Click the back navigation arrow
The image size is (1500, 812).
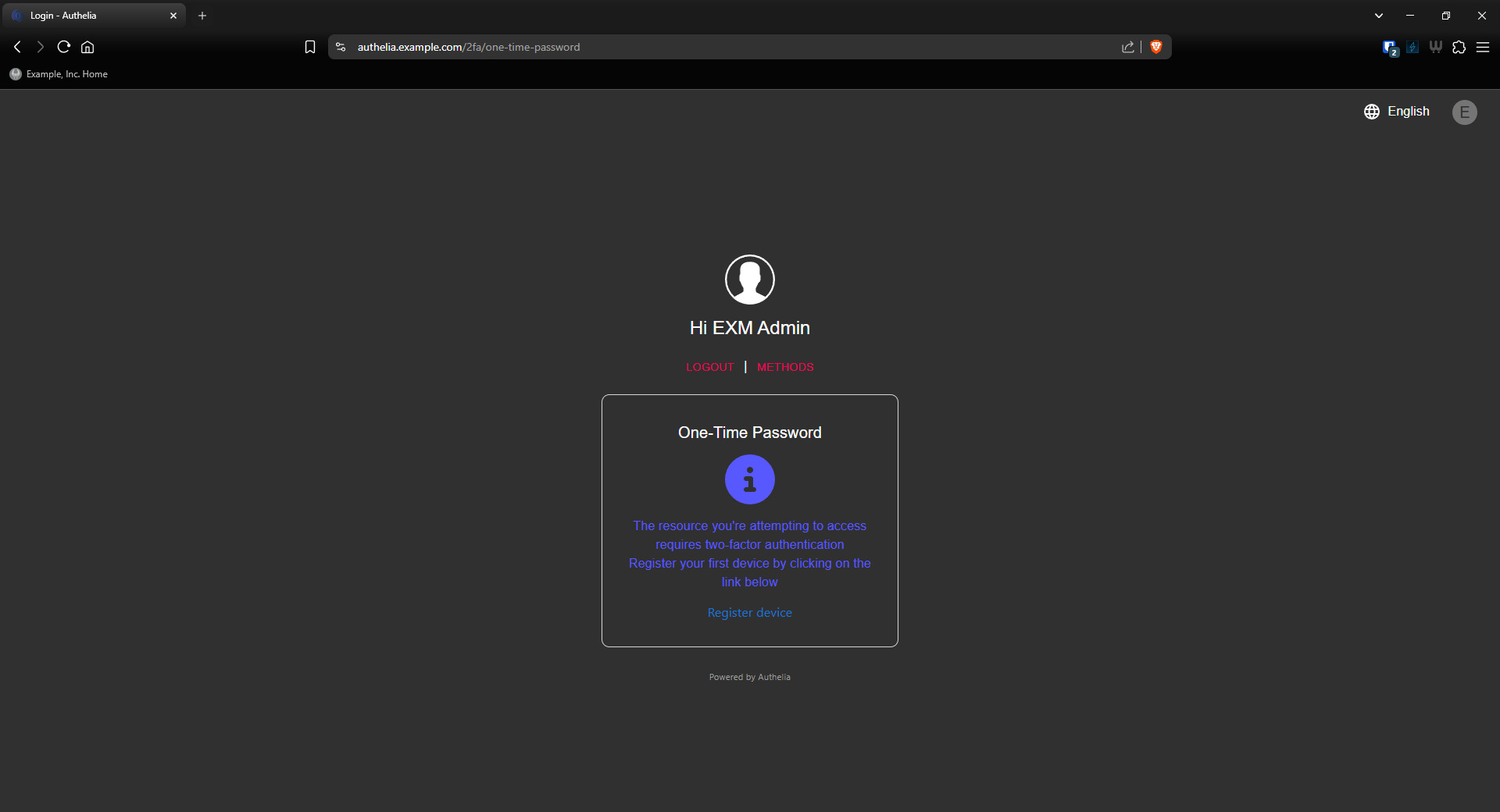[x=17, y=47]
